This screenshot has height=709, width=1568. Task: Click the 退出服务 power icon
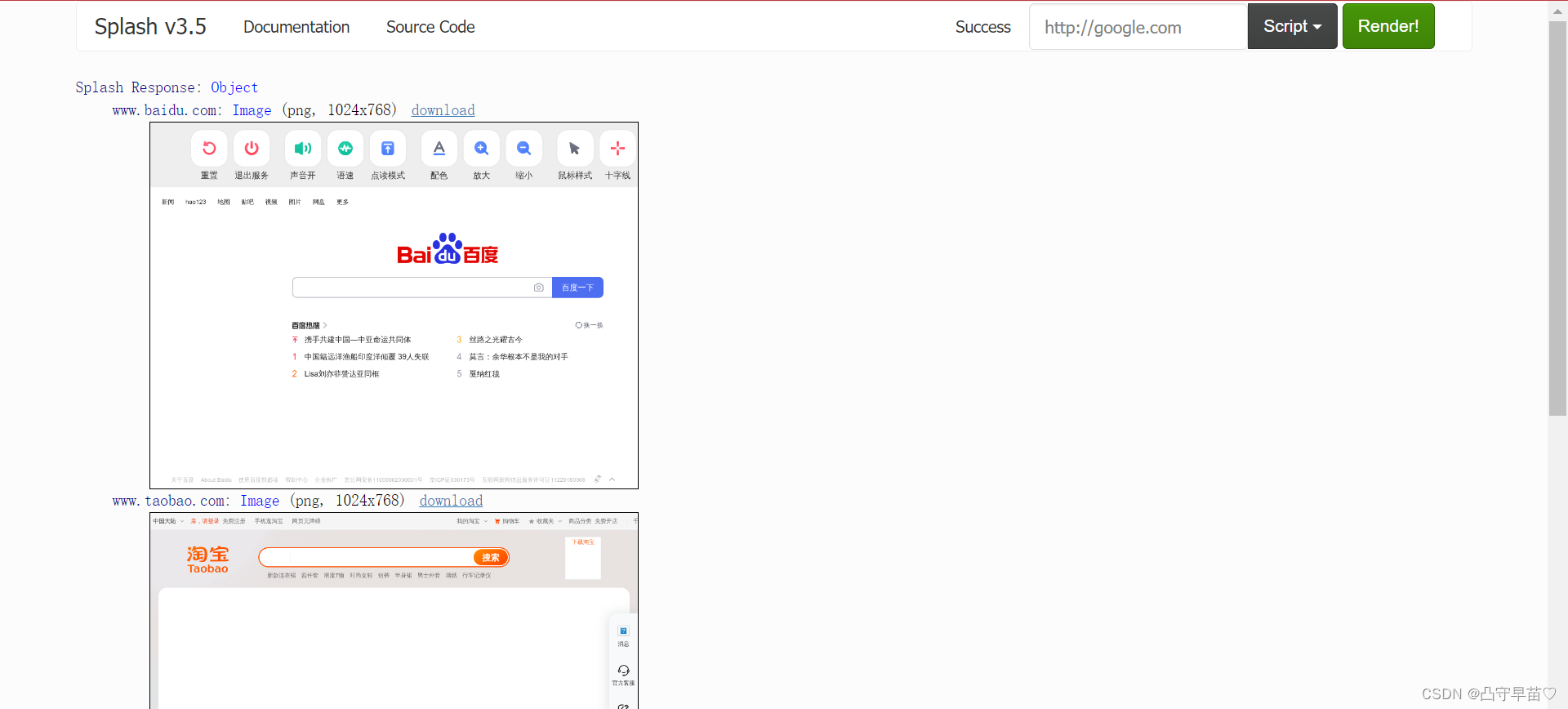[252, 149]
